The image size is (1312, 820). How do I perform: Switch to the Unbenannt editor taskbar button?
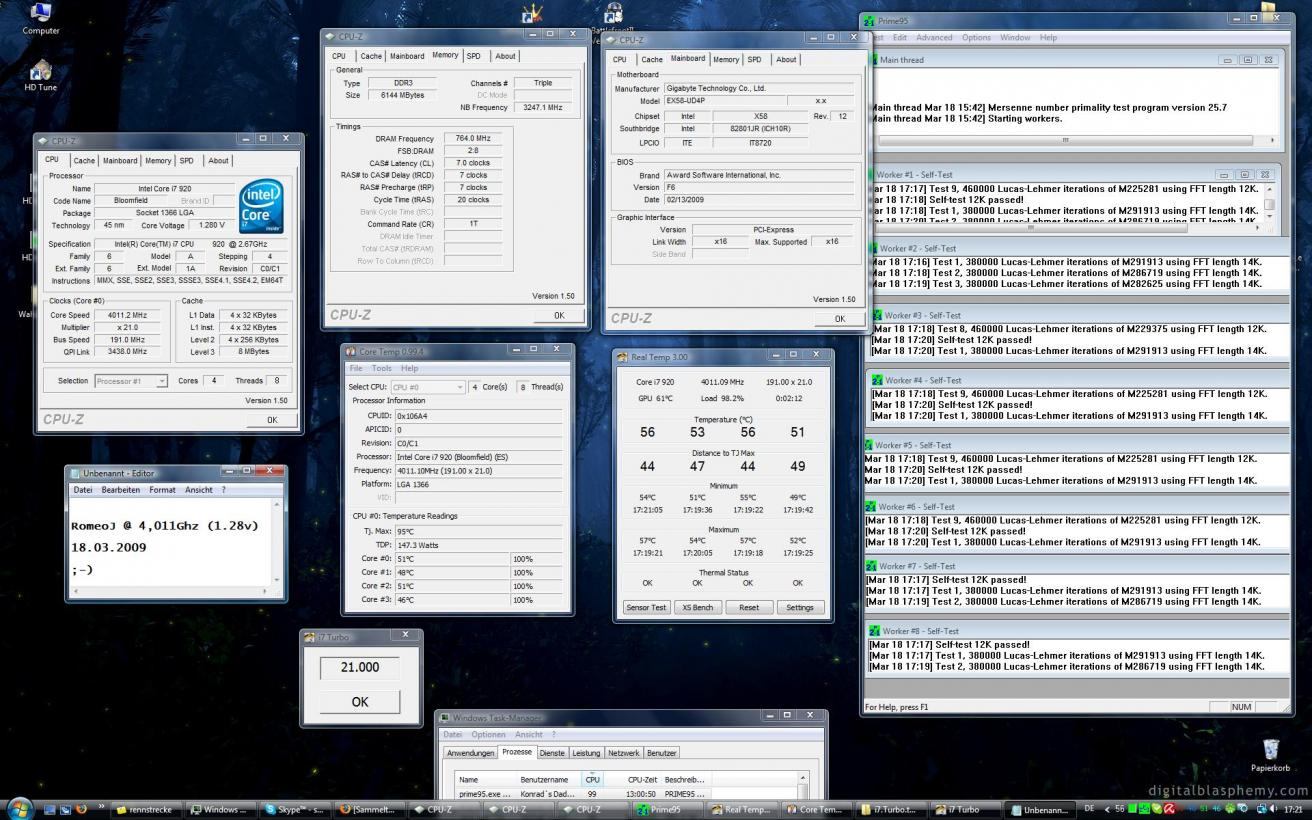1041,809
